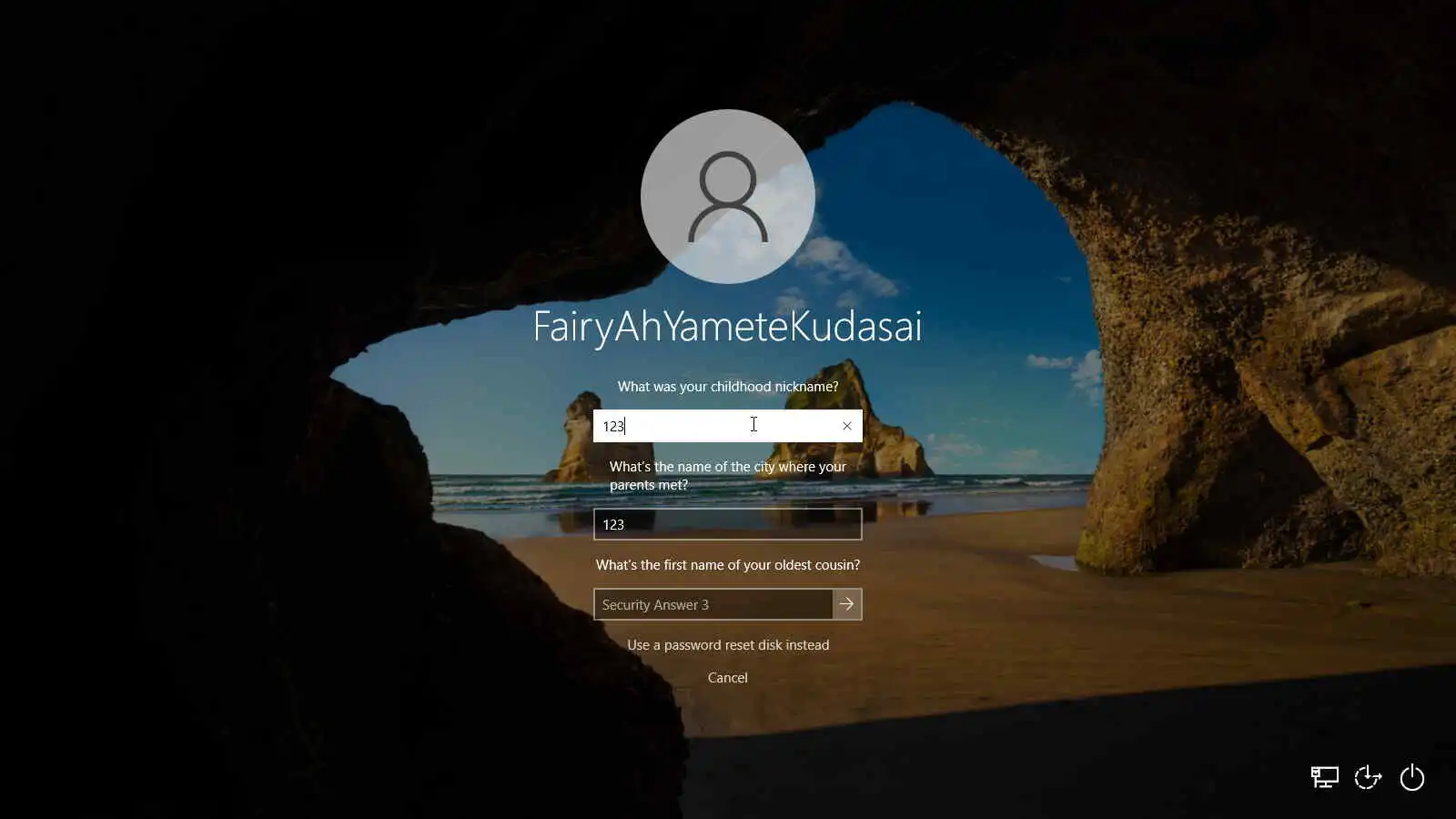Image resolution: width=1456 pixels, height=819 pixels.
Task: Open Ease of Access options
Action: [1368, 777]
